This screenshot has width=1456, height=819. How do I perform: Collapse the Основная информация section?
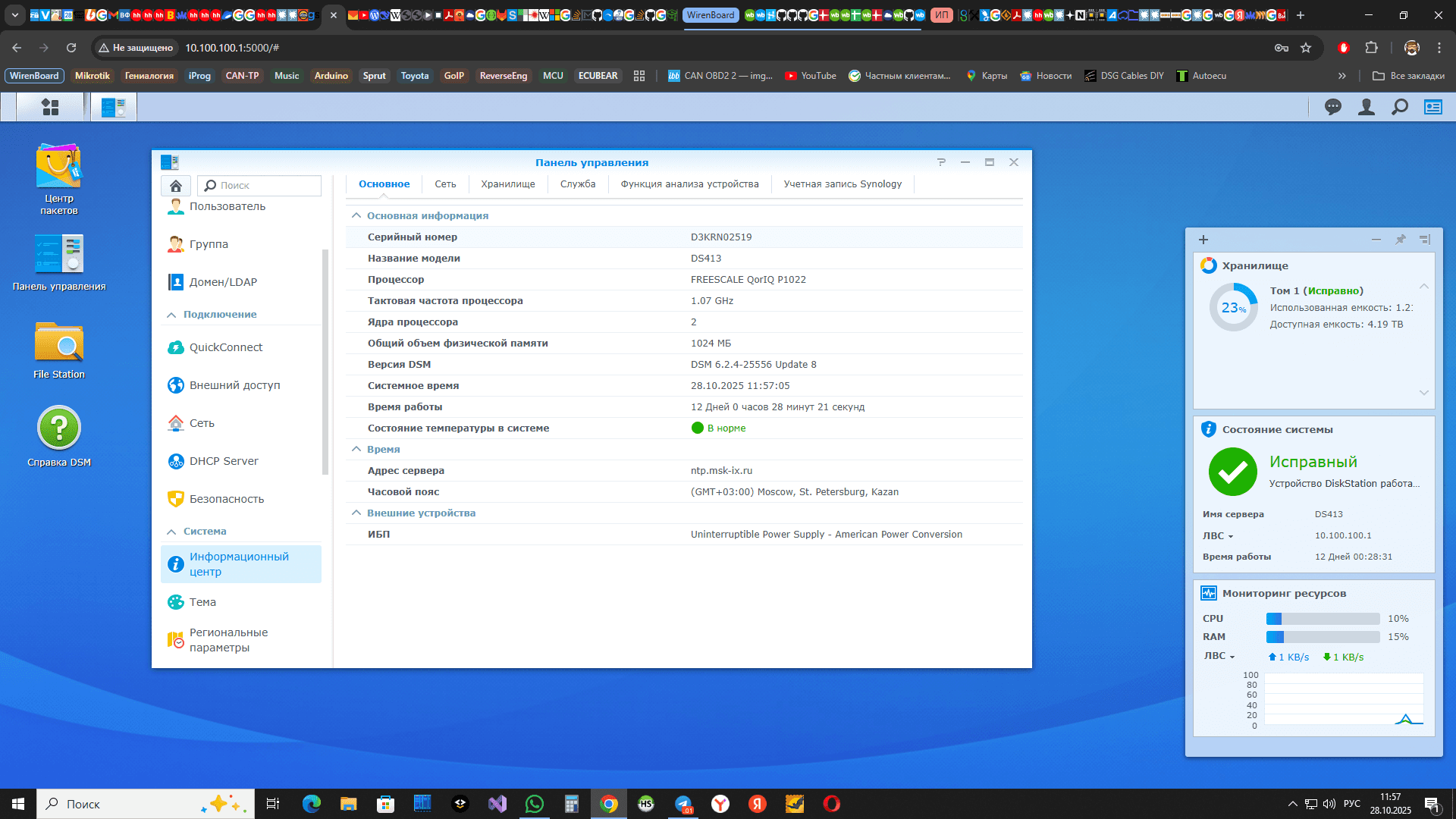[356, 216]
